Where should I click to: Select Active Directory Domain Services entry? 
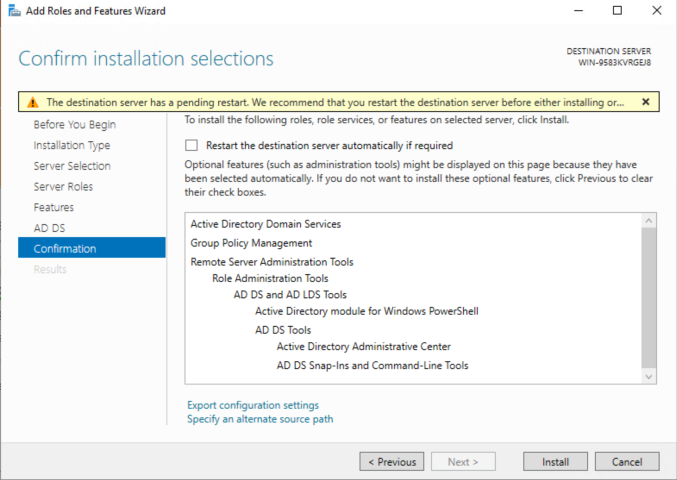(266, 224)
